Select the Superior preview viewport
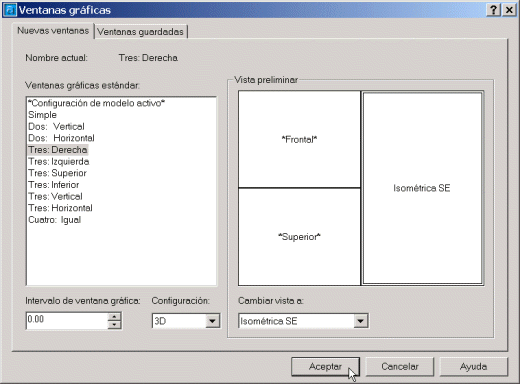520x384 pixels. (x=299, y=237)
